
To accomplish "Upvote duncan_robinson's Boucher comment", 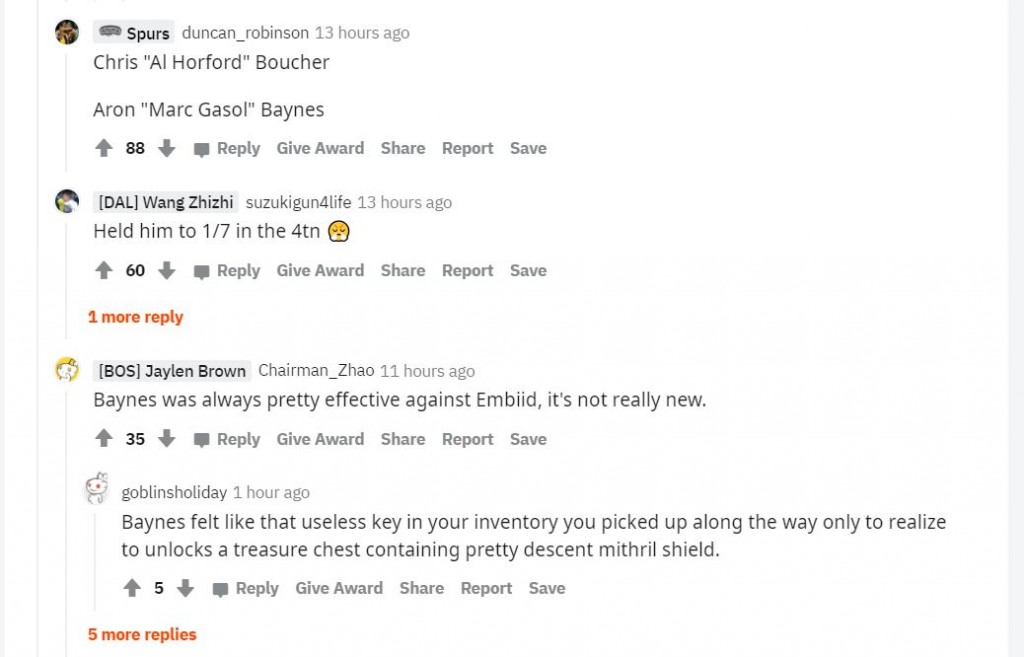I will [x=103, y=149].
